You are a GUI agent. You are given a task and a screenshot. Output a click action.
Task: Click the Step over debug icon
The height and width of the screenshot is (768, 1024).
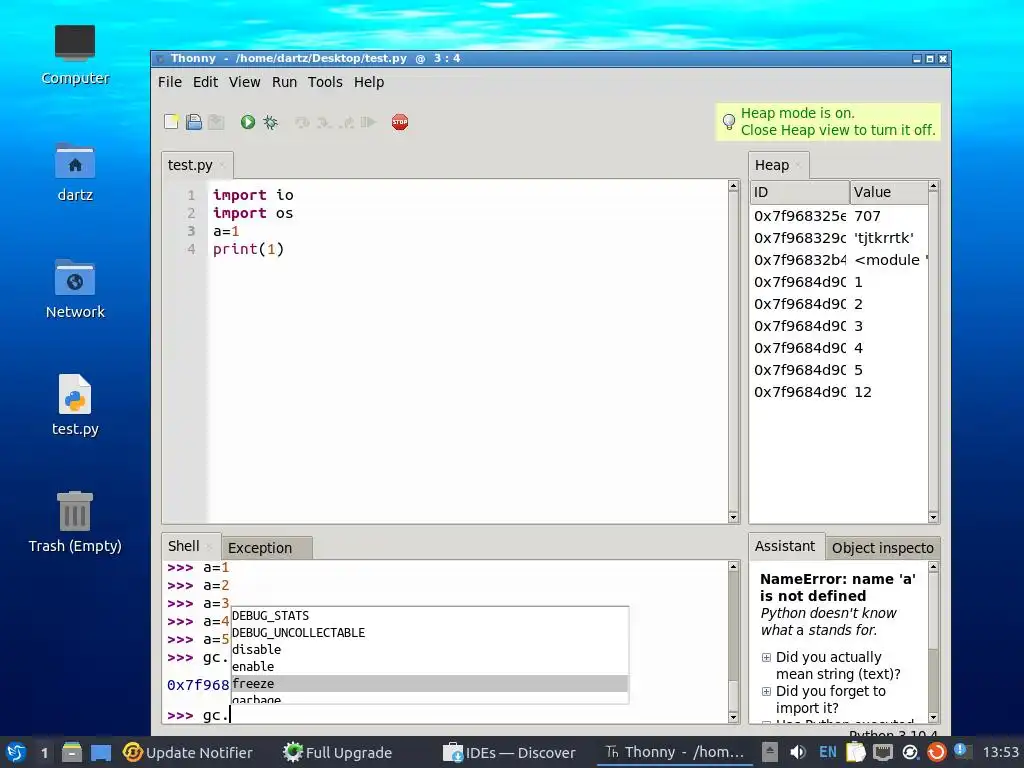click(x=302, y=122)
